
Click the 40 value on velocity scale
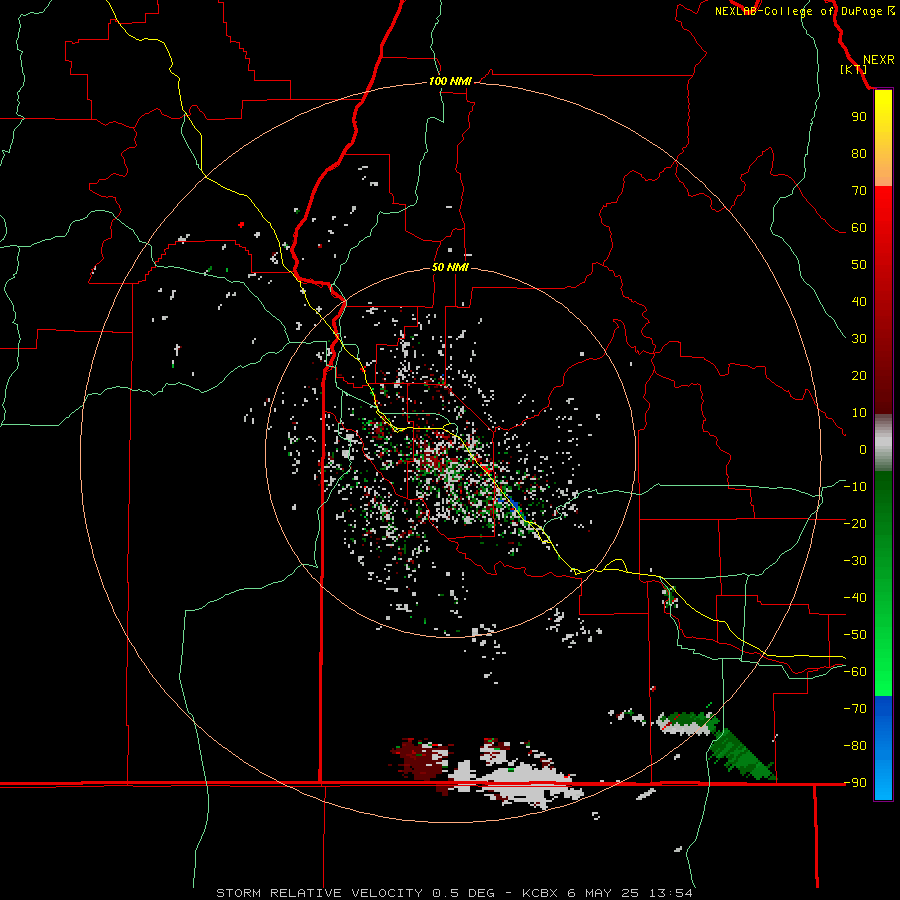(859, 301)
